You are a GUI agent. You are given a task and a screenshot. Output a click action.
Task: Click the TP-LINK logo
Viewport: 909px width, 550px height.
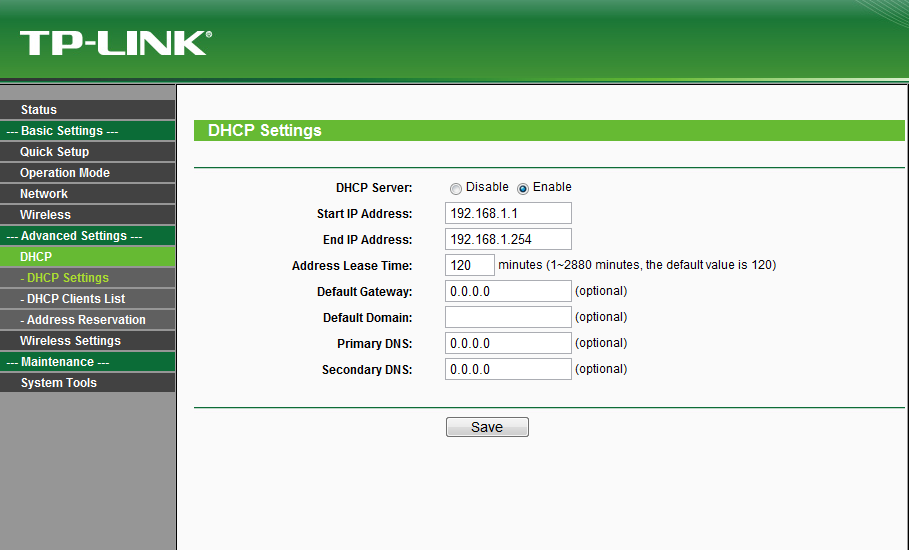[x=116, y=43]
